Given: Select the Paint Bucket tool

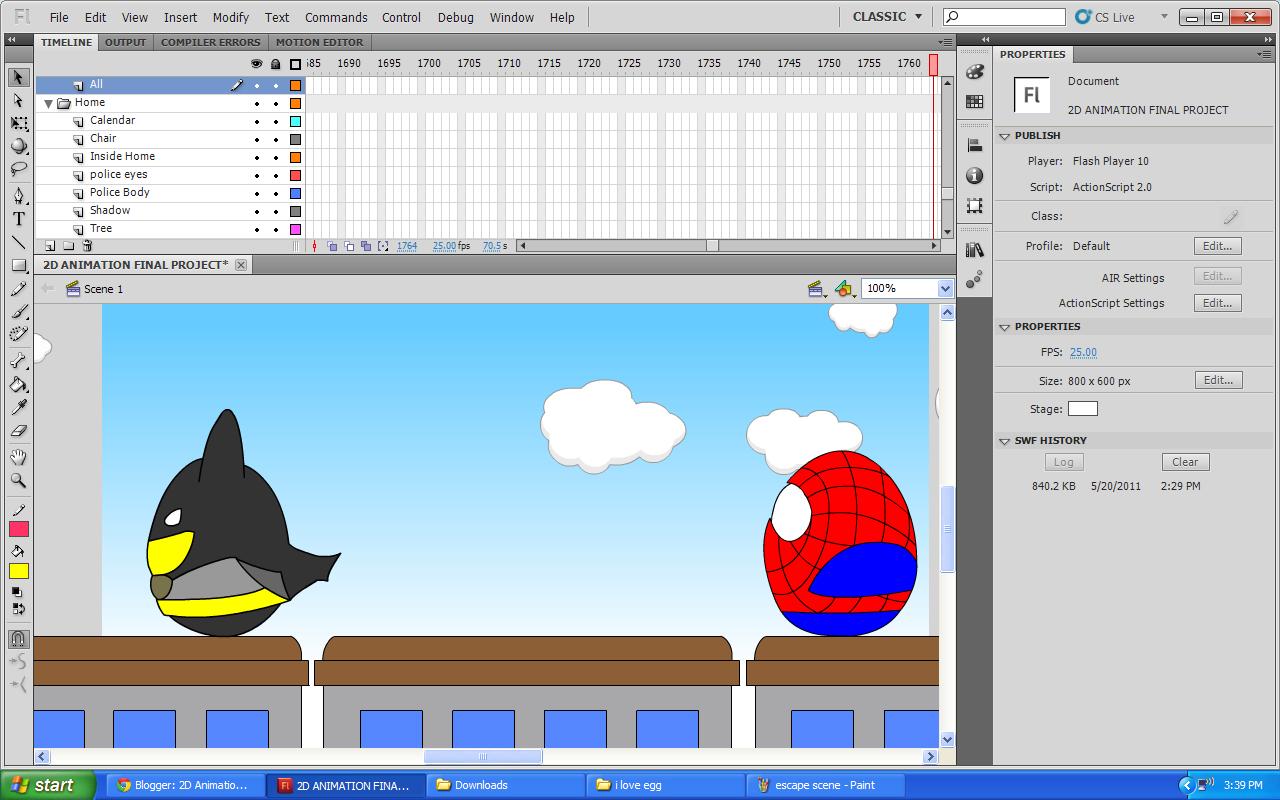Looking at the screenshot, I should 18,384.
